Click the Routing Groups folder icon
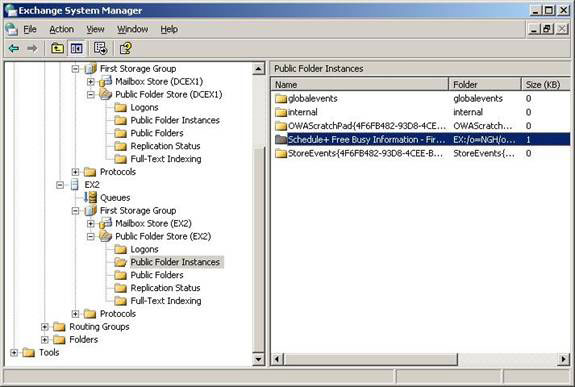 coord(59,326)
